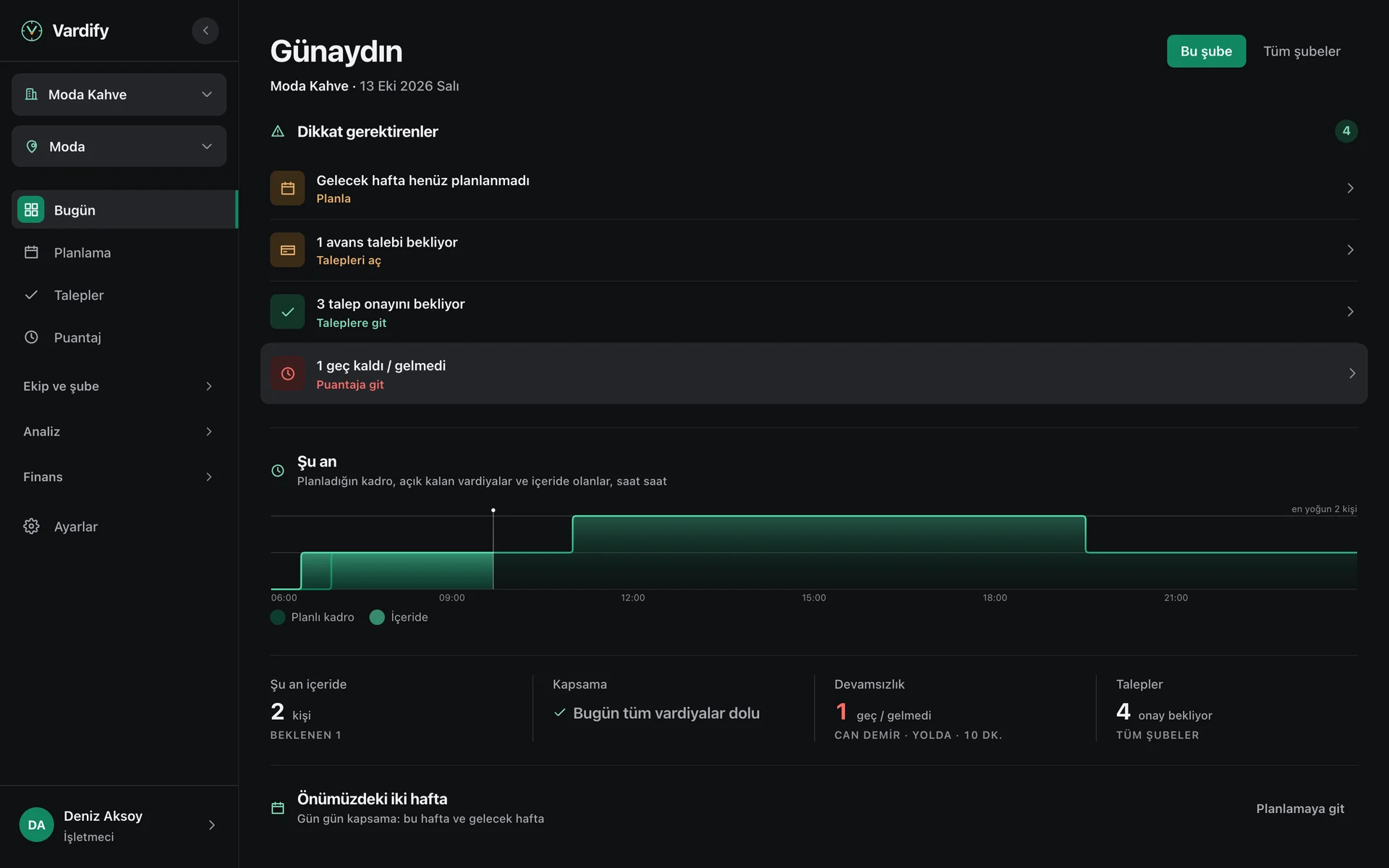Click the Puantaja git link

coord(350,385)
